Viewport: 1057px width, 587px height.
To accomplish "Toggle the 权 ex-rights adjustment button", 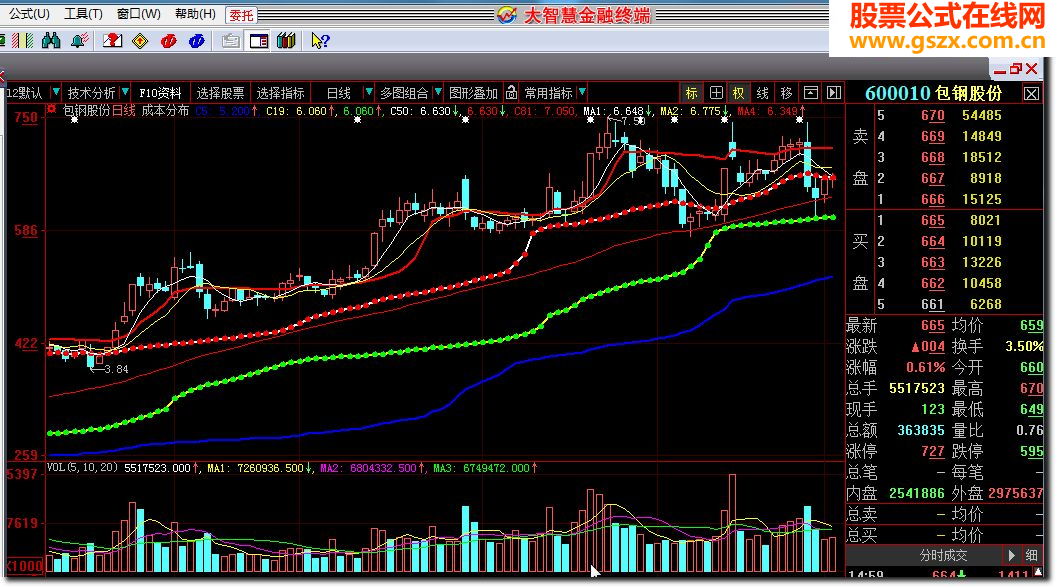I will point(739,93).
